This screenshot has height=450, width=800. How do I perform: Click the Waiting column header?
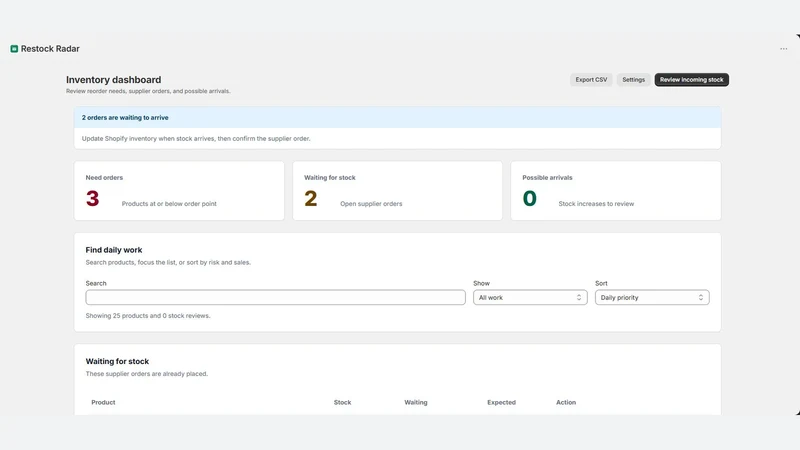[x=416, y=403]
